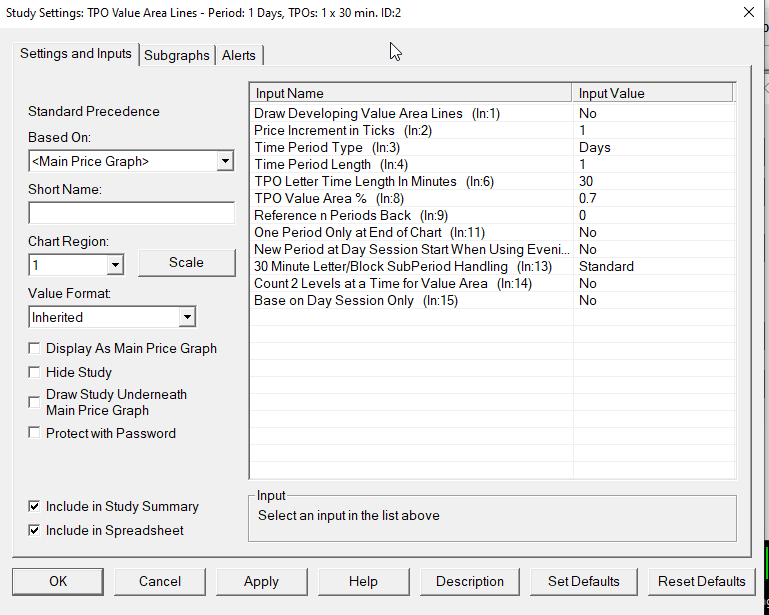Focus the Short Name text field
This screenshot has width=769, height=615.
click(x=131, y=213)
